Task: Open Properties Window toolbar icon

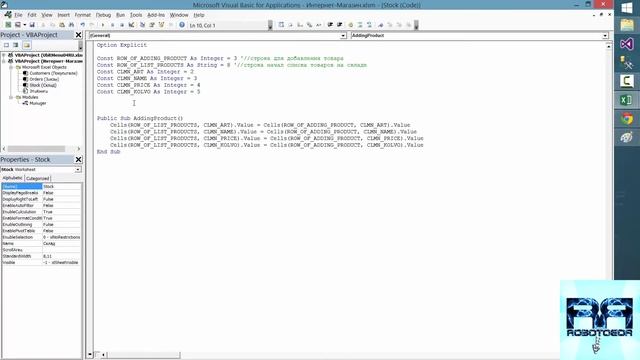Action: (152, 25)
